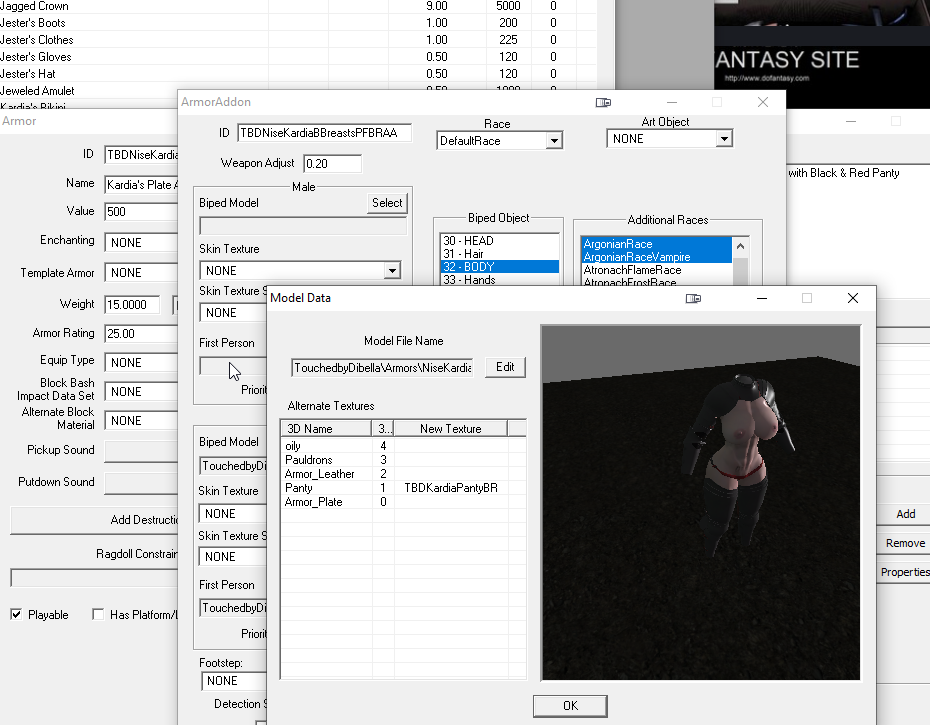Viewport: 930px width, 725px height.
Task: Click the TBDKardiaPantyBR texture entry
Action: click(x=451, y=488)
